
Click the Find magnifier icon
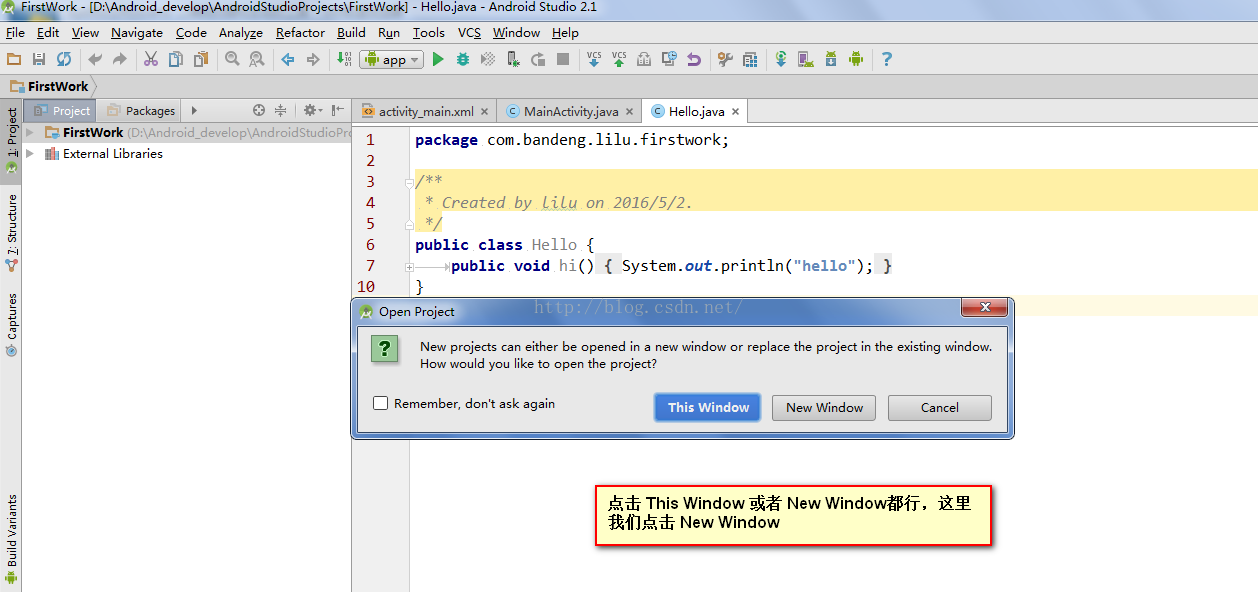coord(232,60)
